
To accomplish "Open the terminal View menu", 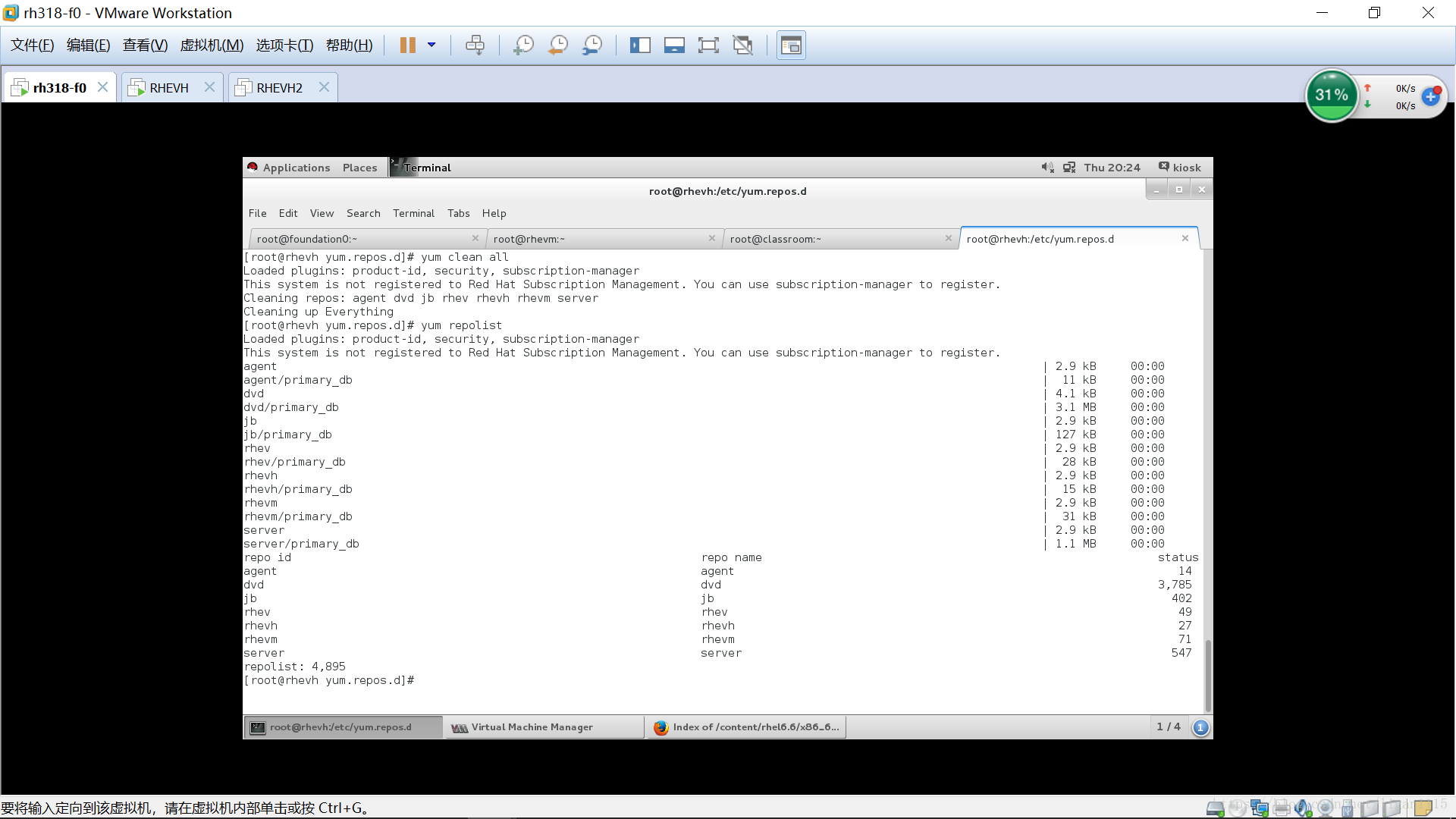I will pos(322,214).
